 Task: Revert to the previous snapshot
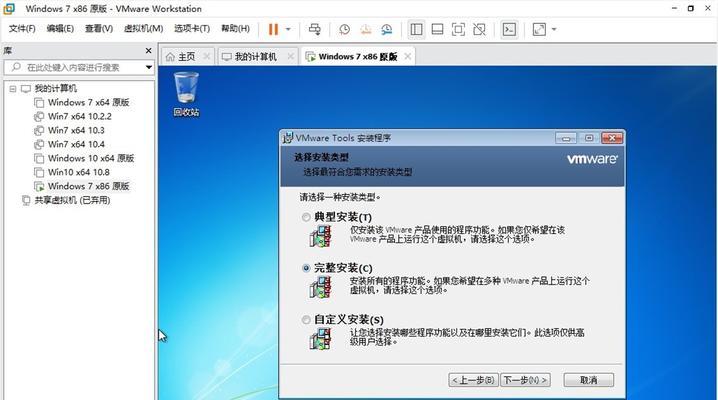click(x=365, y=29)
